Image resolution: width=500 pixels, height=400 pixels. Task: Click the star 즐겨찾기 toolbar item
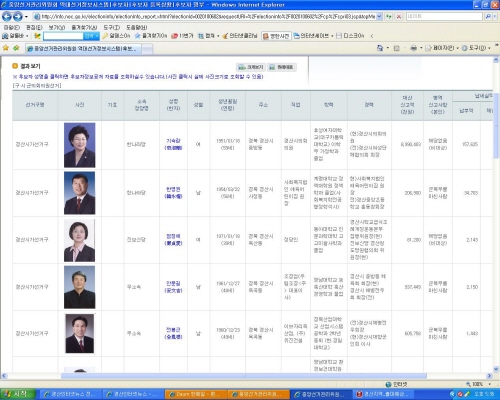click(x=150, y=36)
